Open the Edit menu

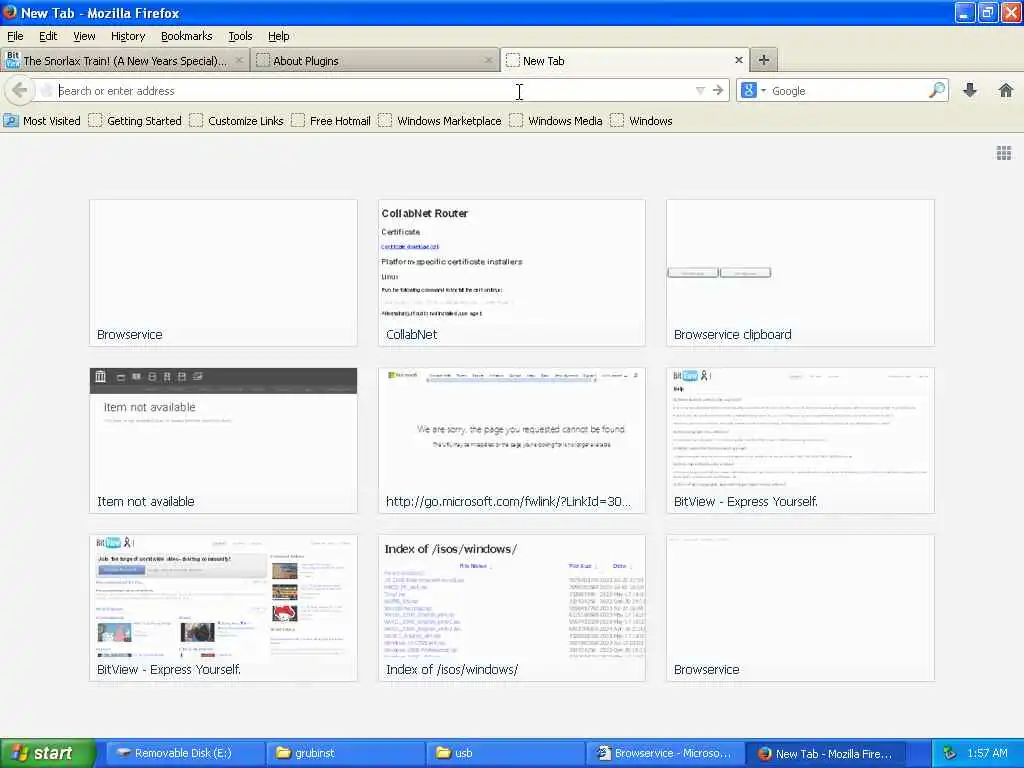(x=48, y=36)
